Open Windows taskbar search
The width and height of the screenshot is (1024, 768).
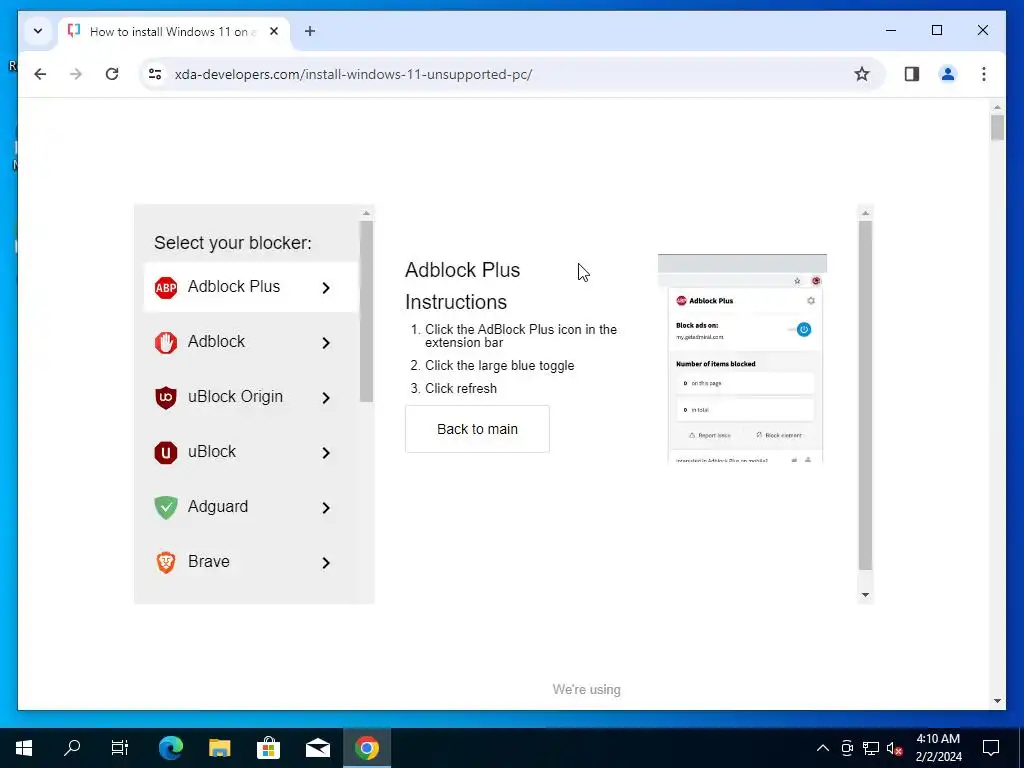click(x=72, y=748)
